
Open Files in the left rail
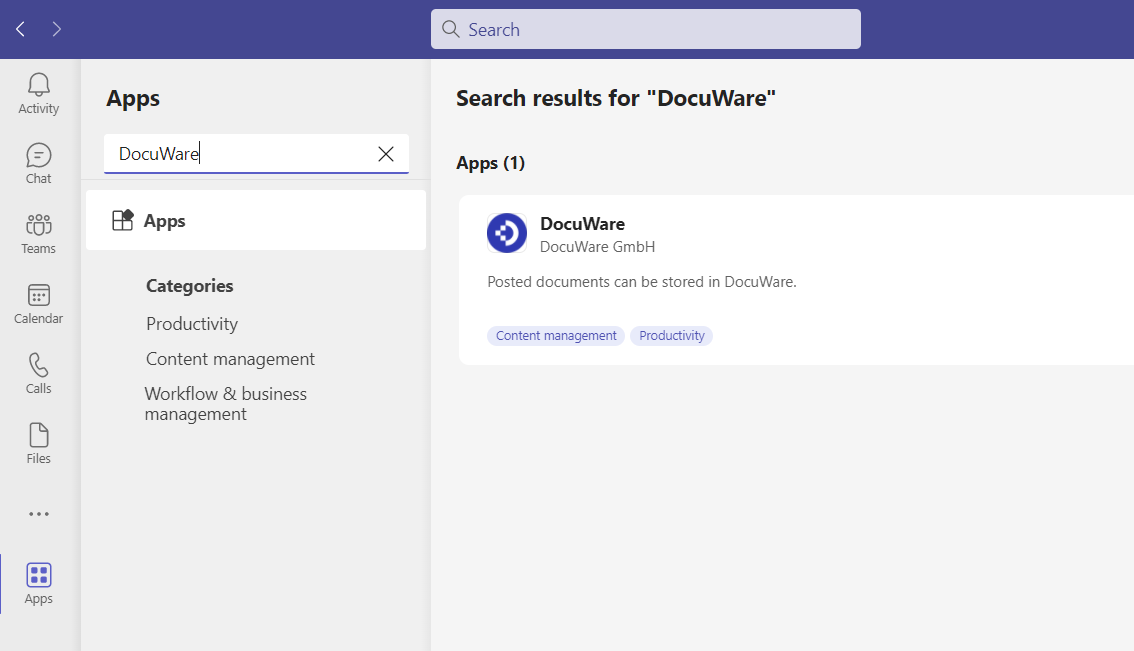pyautogui.click(x=38, y=443)
